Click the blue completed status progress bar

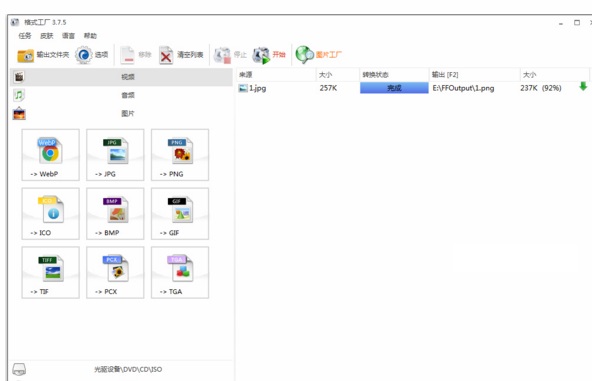click(394, 88)
